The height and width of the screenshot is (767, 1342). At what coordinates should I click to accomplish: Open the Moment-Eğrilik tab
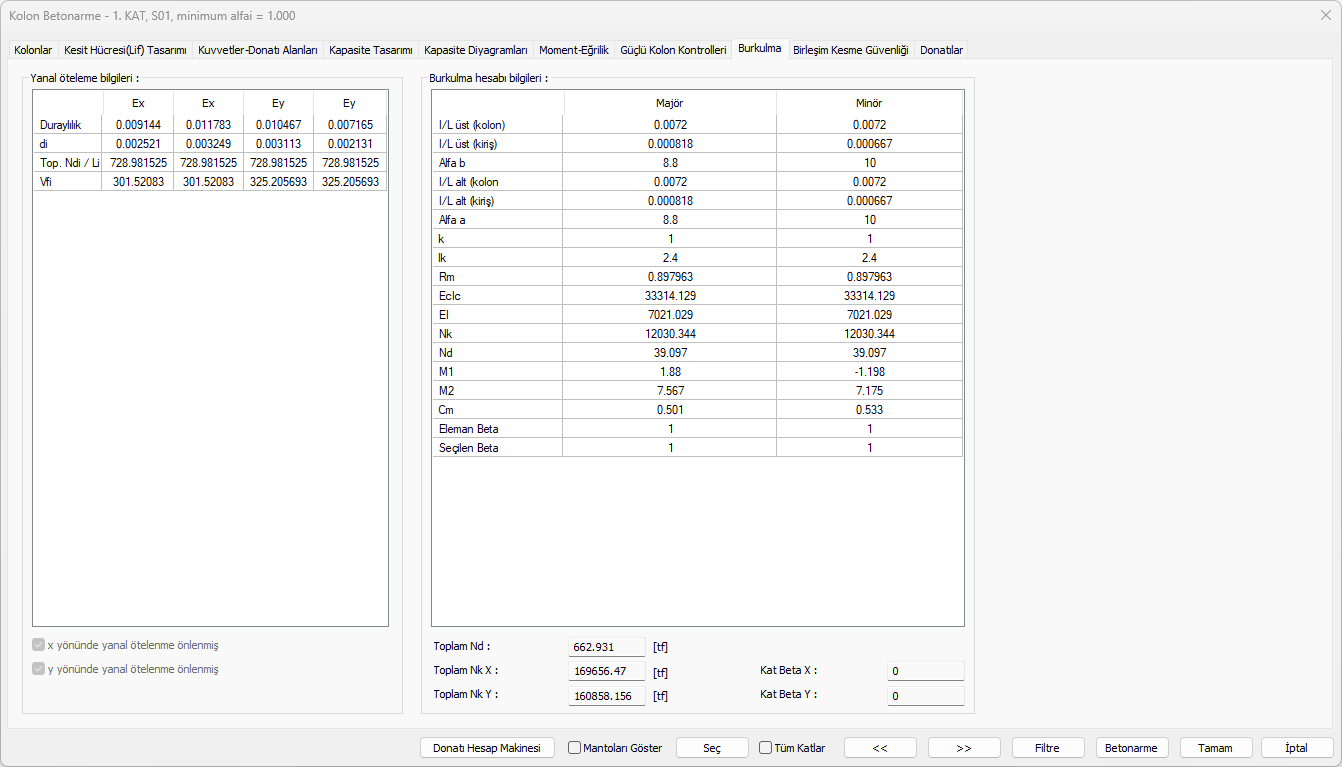click(x=573, y=50)
